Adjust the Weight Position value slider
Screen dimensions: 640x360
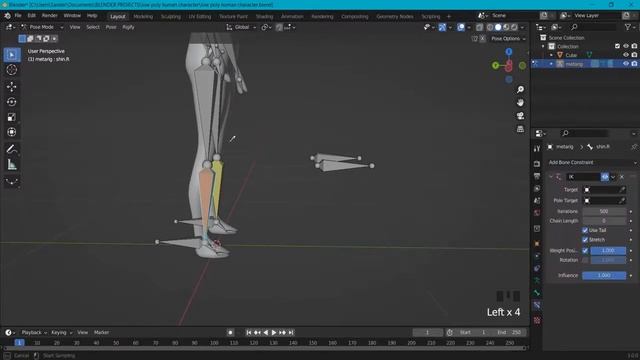(608, 250)
